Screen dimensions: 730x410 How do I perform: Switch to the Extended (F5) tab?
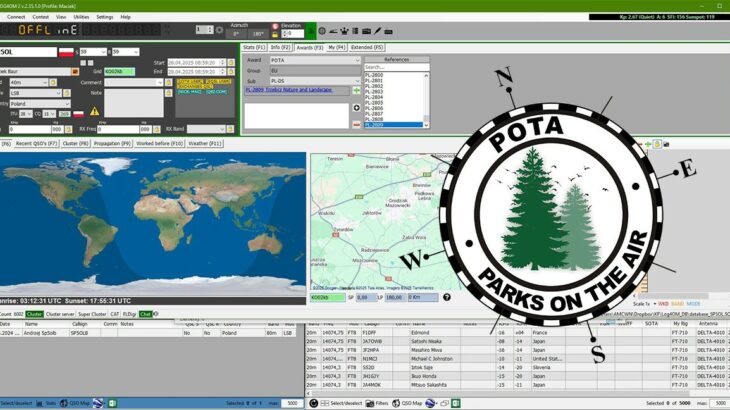367,47
